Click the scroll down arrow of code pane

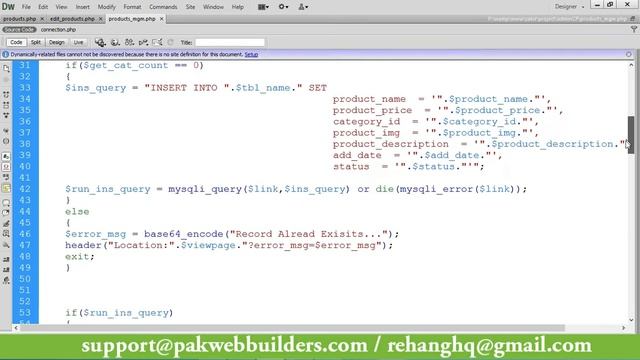[x=631, y=320]
